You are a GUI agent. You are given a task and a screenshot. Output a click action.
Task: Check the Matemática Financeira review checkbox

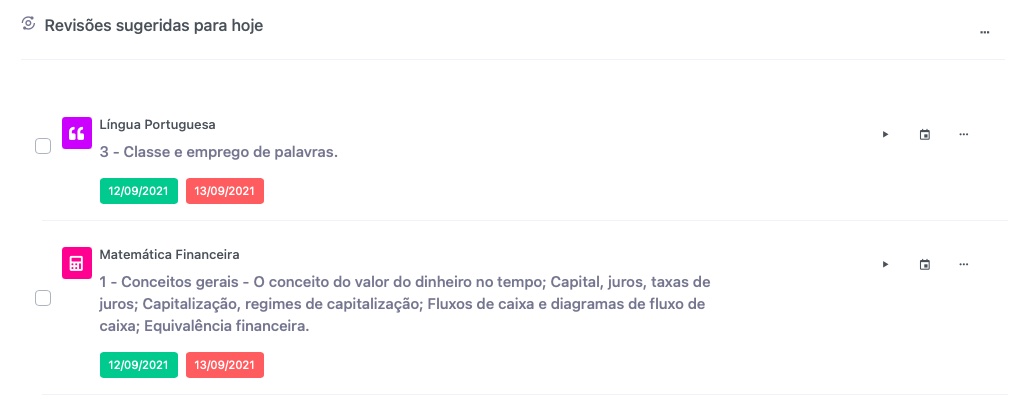pyautogui.click(x=43, y=298)
